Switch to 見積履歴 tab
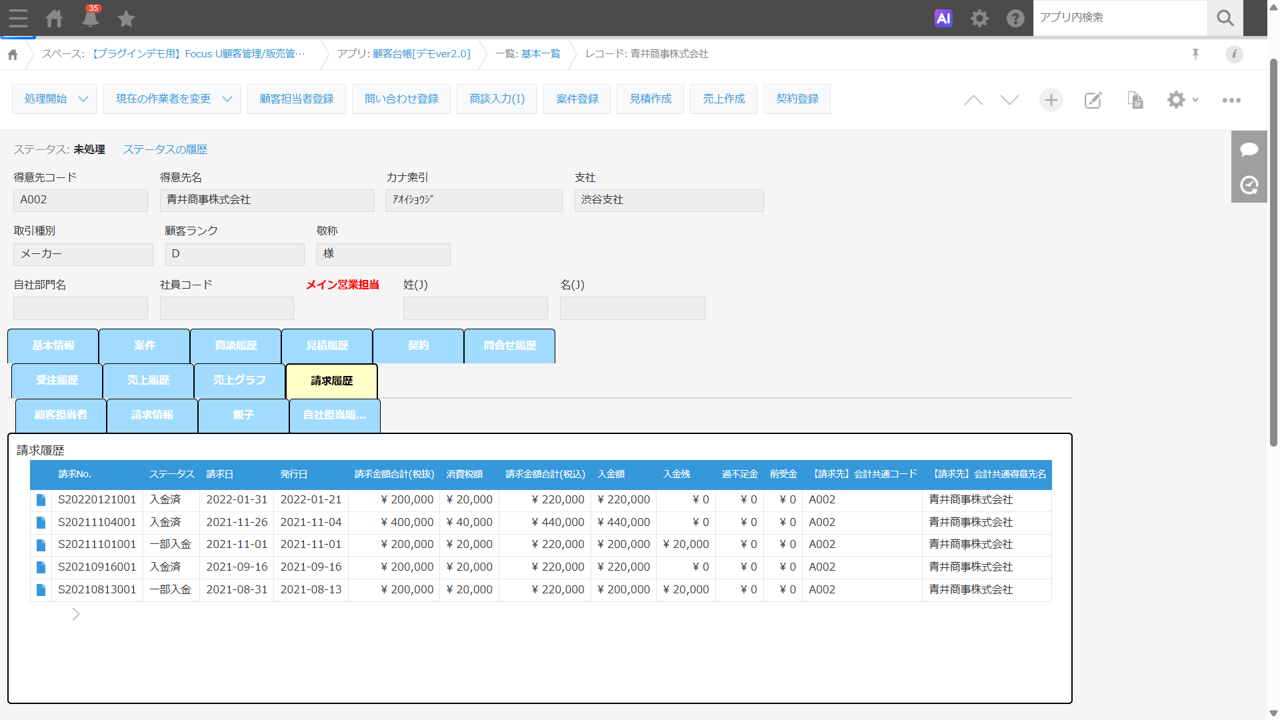This screenshot has height=720, width=1280. point(327,346)
